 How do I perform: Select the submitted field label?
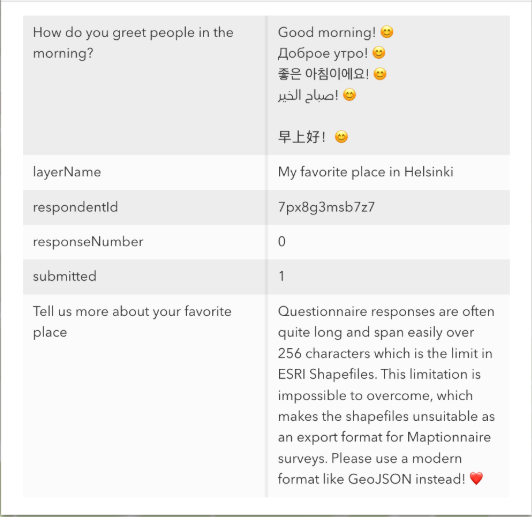65,276
